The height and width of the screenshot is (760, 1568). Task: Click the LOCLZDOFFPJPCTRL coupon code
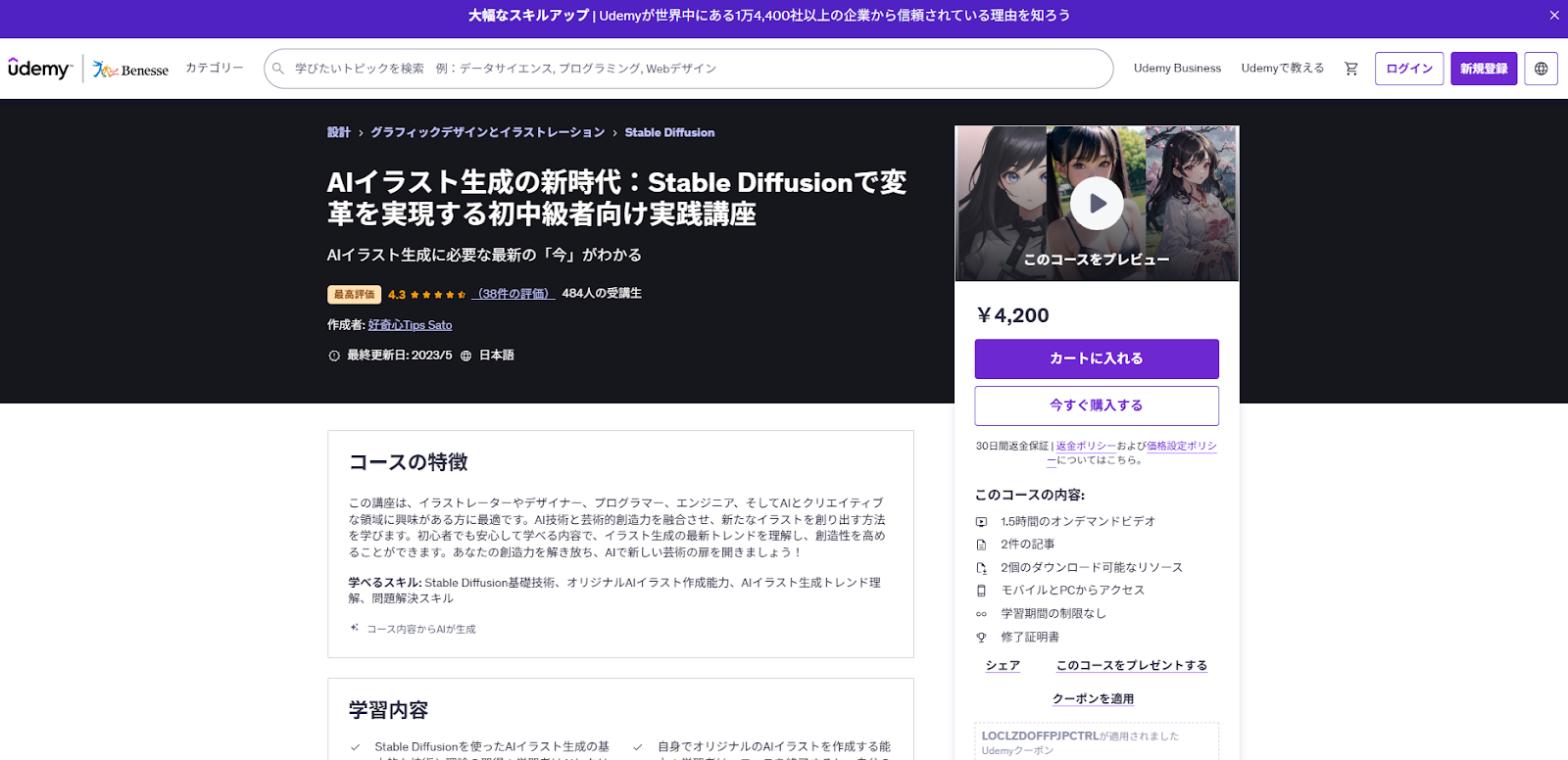pos(1040,736)
